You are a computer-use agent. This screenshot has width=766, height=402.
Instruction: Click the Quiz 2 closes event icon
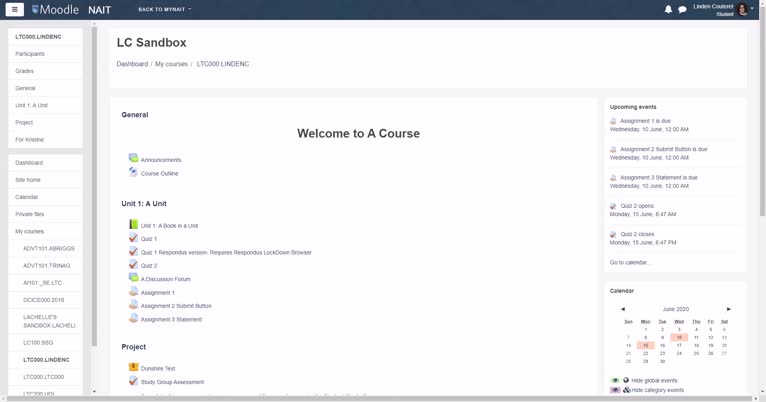coord(613,234)
